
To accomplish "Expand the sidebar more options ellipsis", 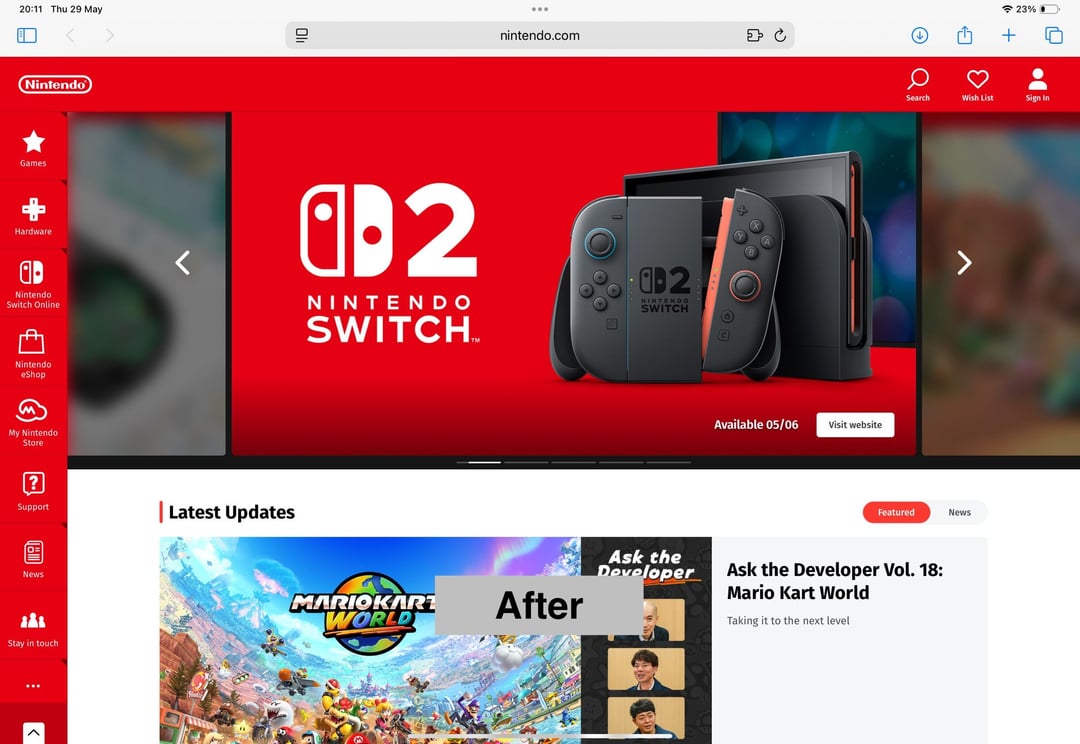I will click(33, 686).
